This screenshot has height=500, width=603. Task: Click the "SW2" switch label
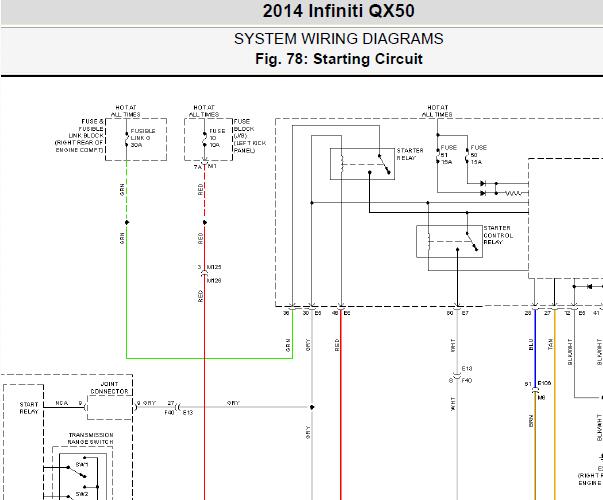coord(82,493)
